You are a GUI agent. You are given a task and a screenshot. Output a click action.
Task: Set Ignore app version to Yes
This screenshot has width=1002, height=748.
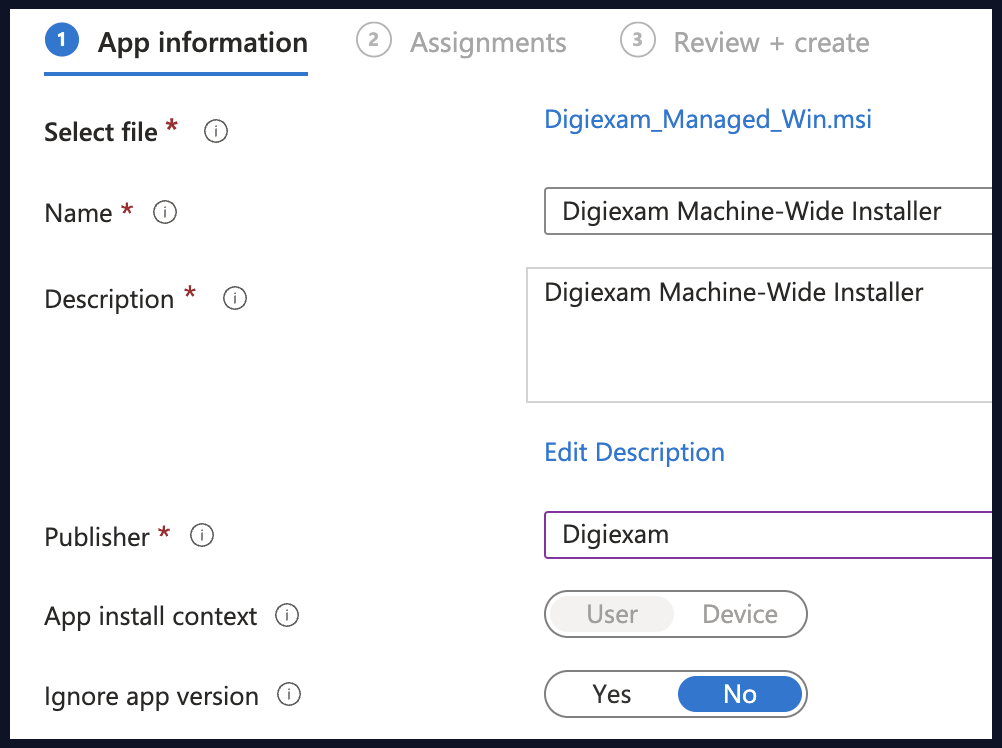(612, 694)
